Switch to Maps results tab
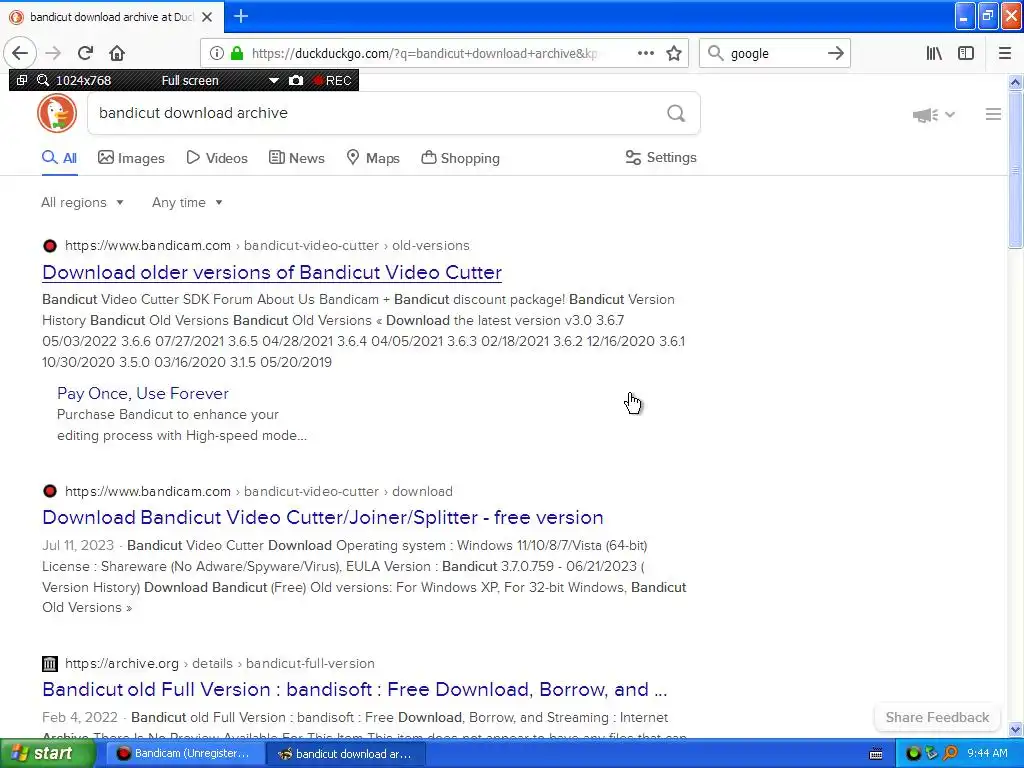The width and height of the screenshot is (1024, 768). click(373, 158)
